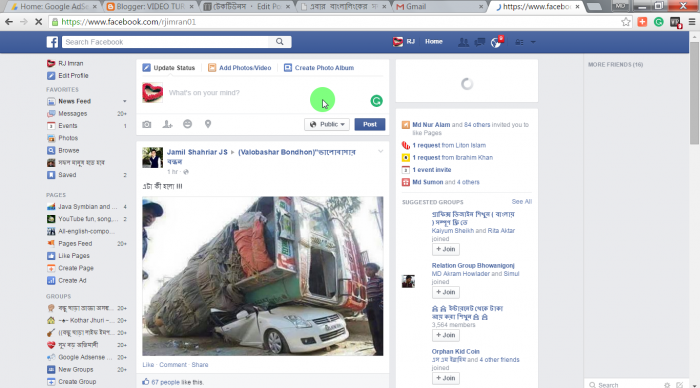Select the Update Status tab

coord(169,68)
